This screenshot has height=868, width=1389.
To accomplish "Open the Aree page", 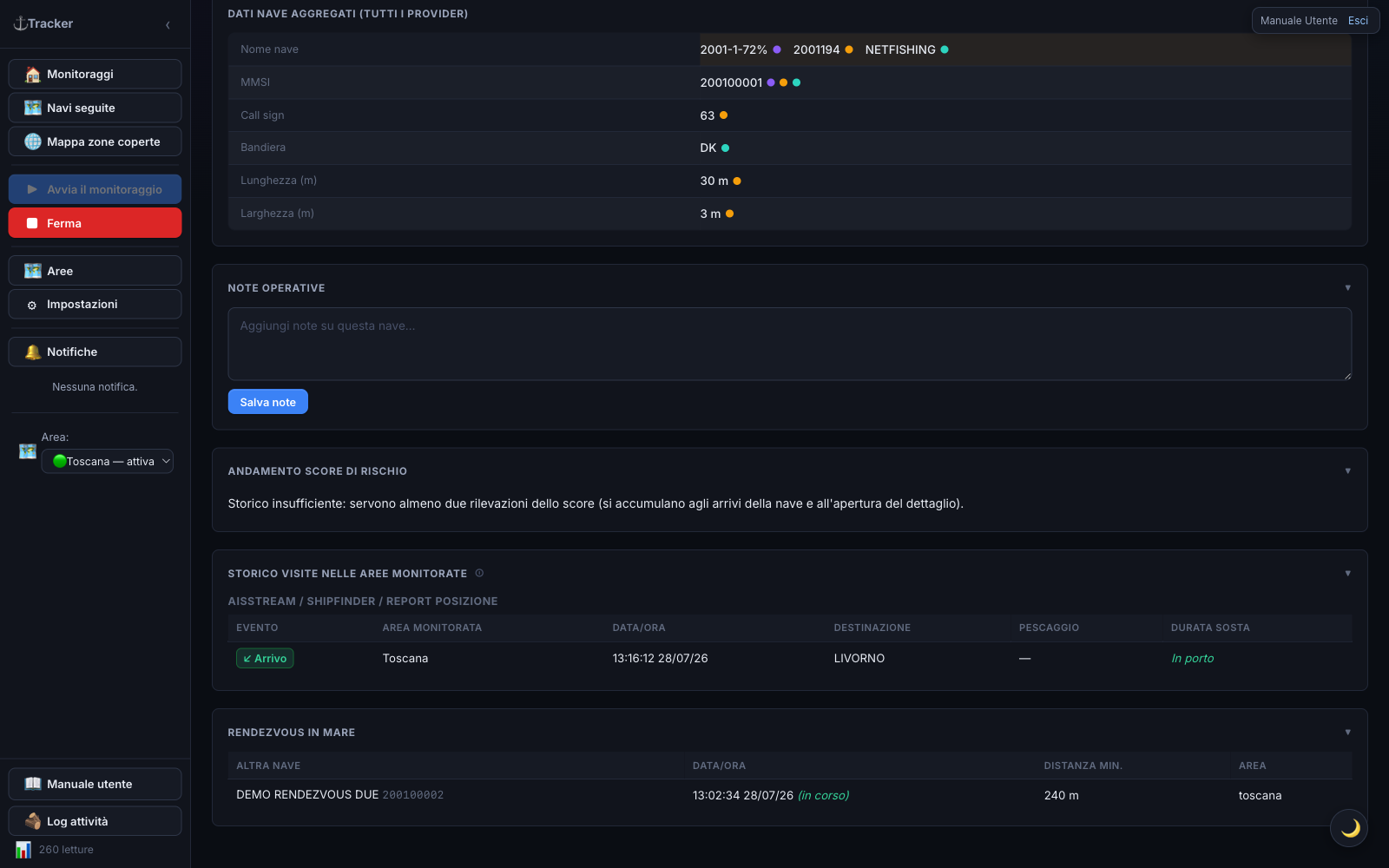I will click(x=95, y=271).
